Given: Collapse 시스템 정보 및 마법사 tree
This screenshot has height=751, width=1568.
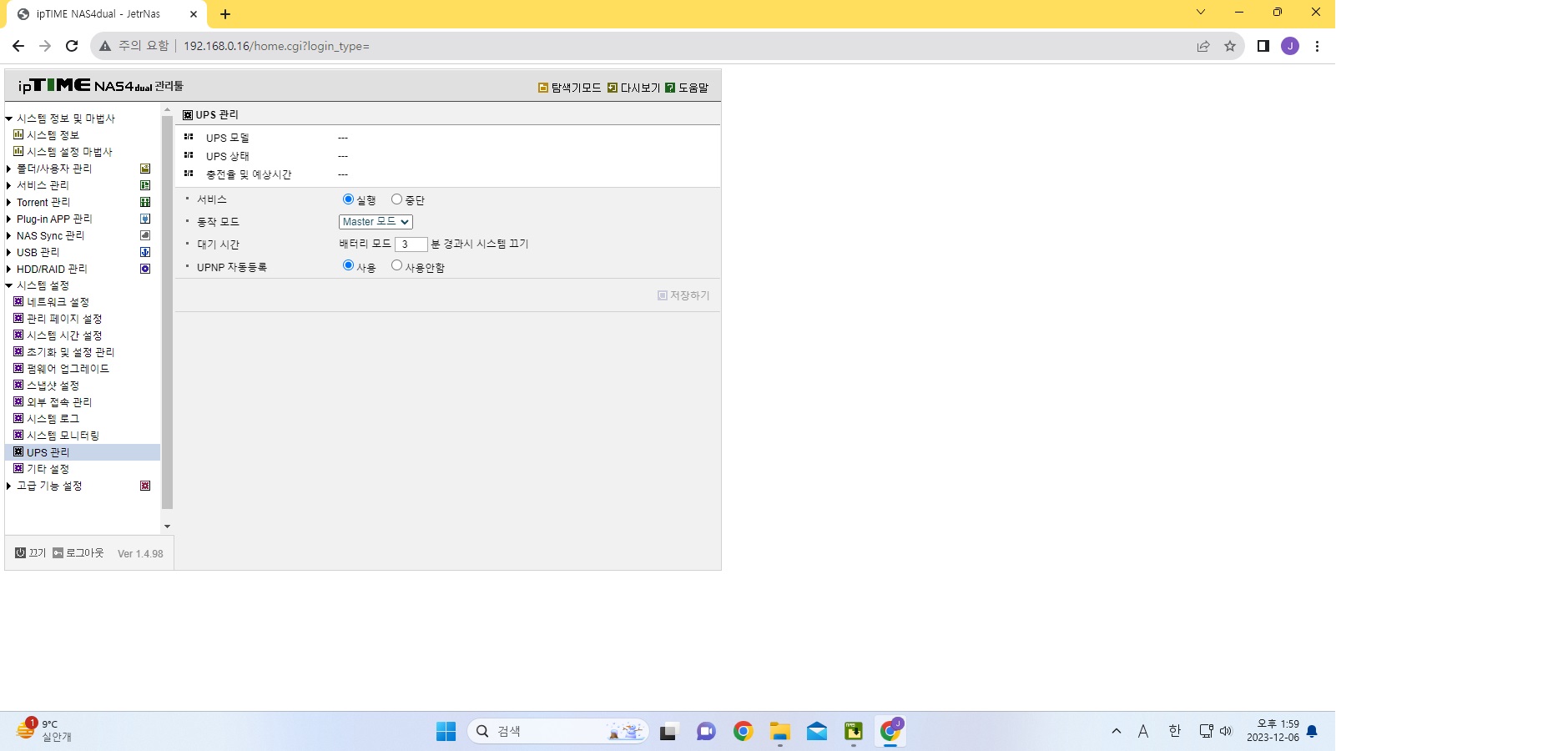Looking at the screenshot, I should pyautogui.click(x=9, y=118).
